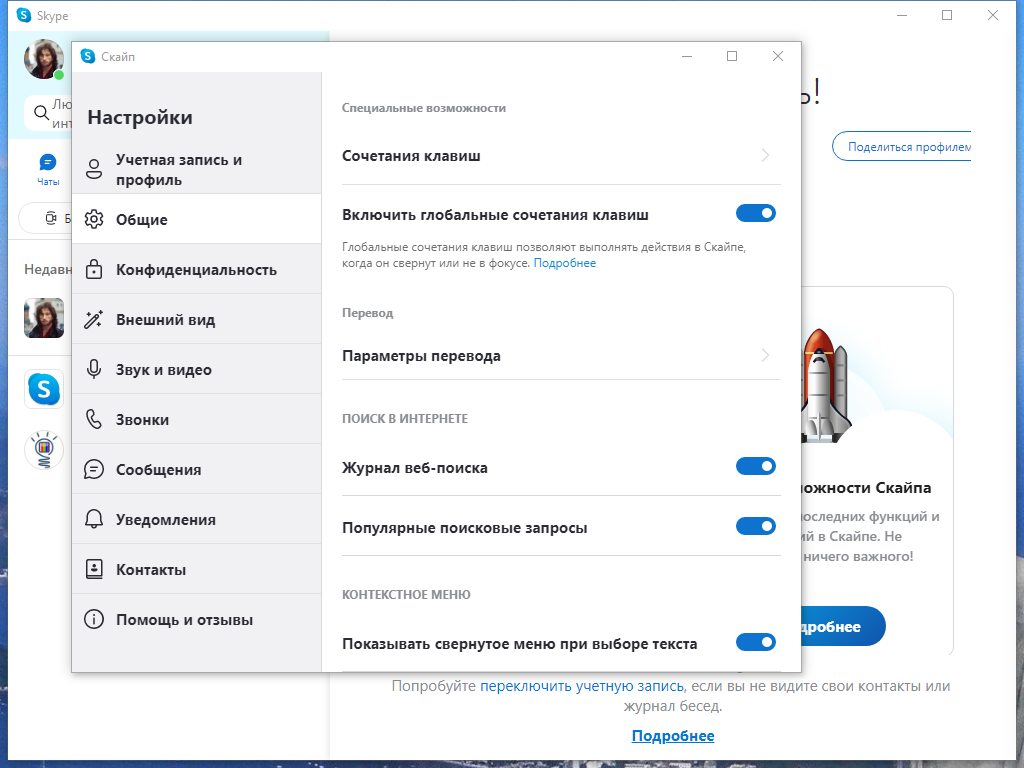Open the Контакты settings section

click(x=197, y=569)
